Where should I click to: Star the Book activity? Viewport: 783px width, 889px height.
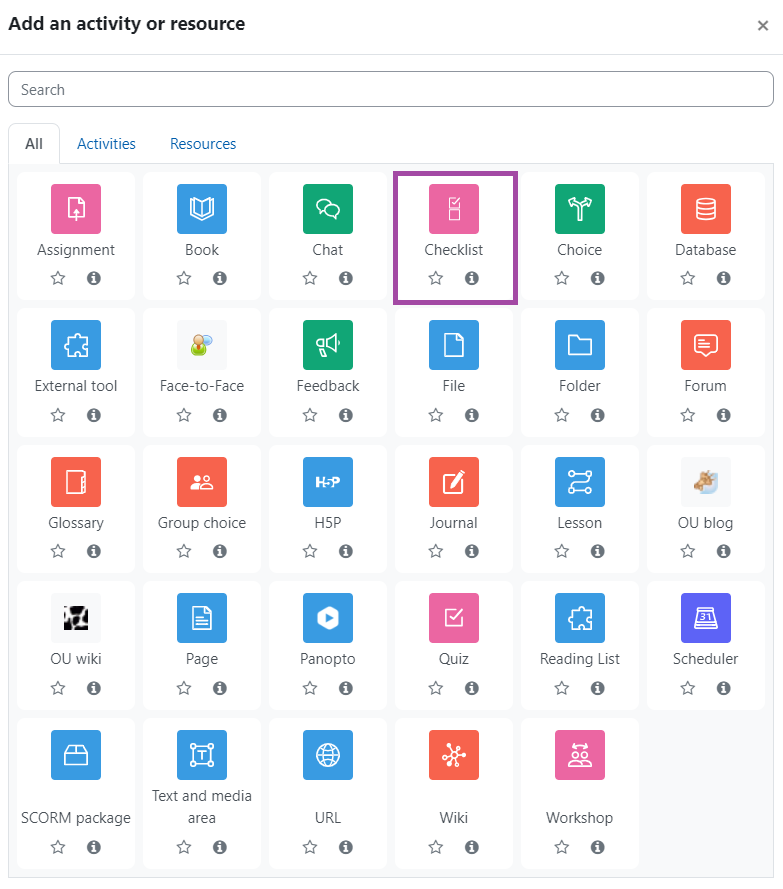pyautogui.click(x=183, y=279)
